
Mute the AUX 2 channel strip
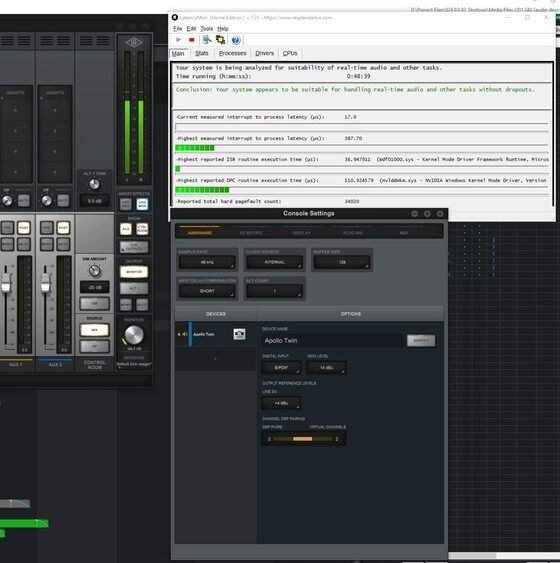point(63,244)
